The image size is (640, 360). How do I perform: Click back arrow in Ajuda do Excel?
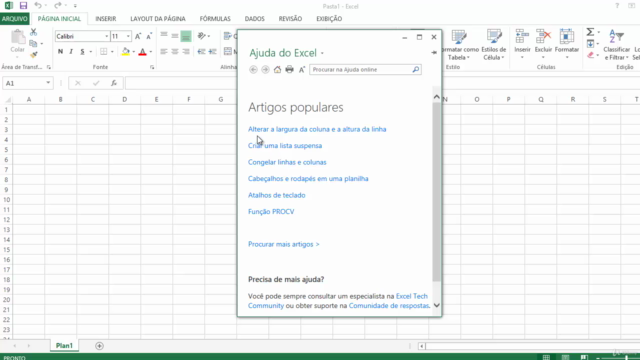coord(253,69)
